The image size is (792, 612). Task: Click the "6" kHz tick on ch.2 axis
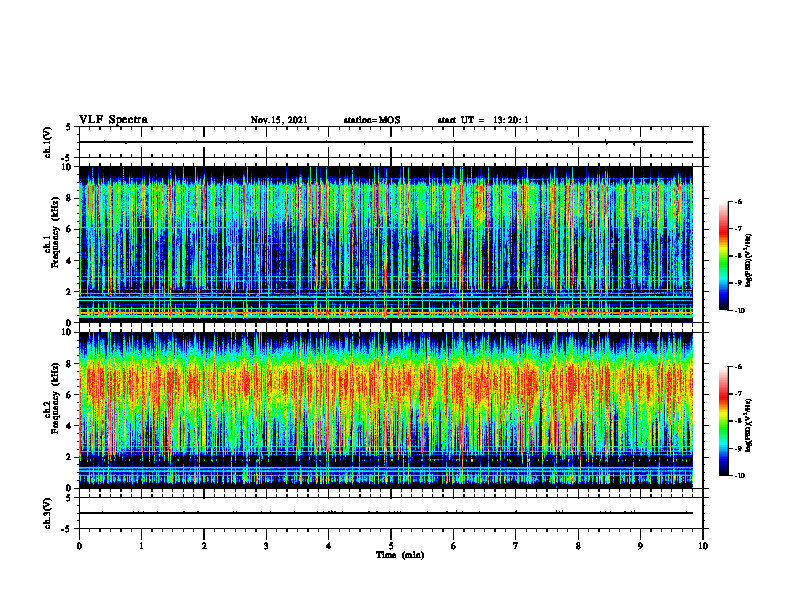(x=70, y=395)
